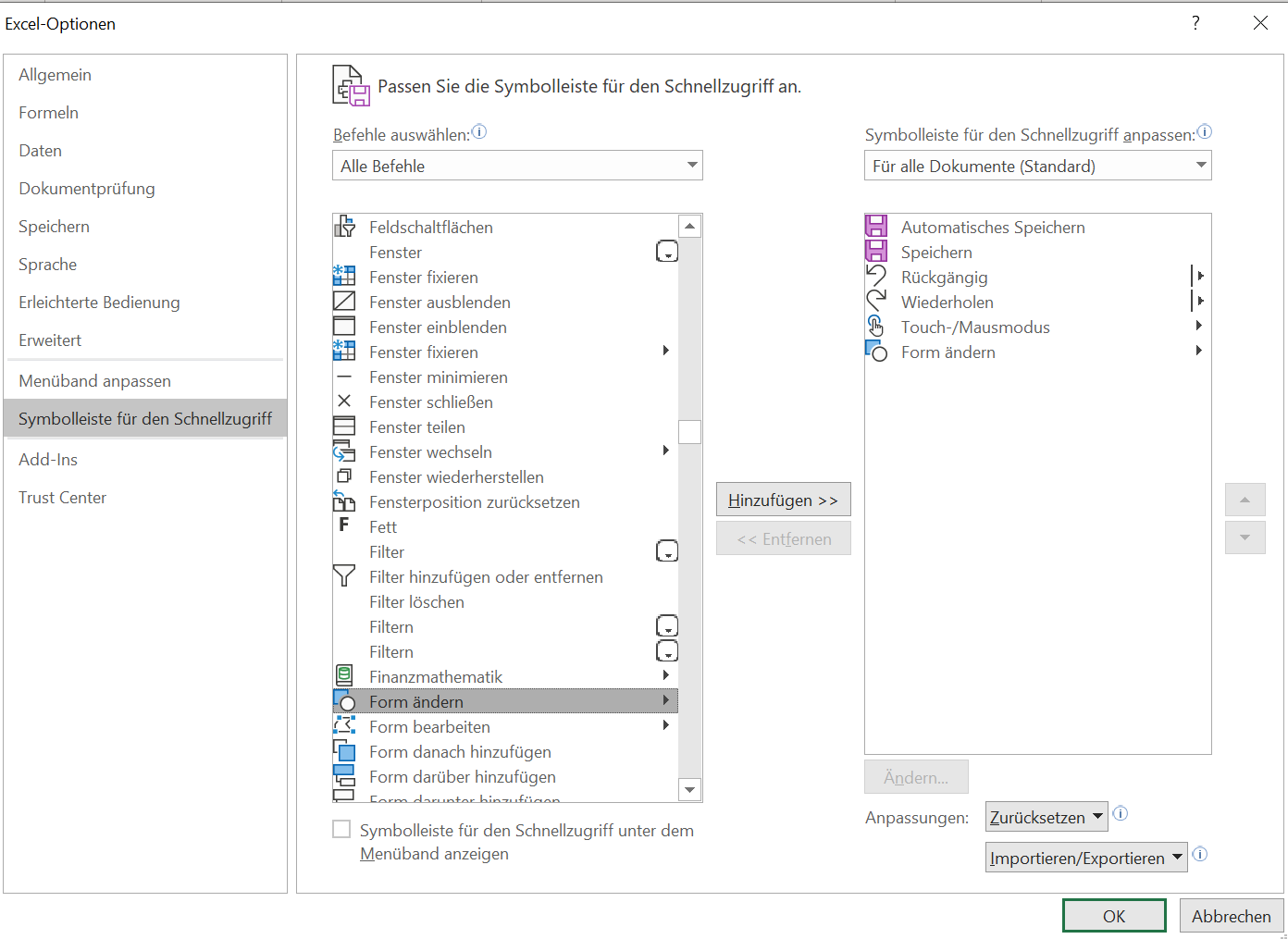Enable showing Schnellzugriff toolbar below the ribbon
This screenshot has width=1288, height=939.
[x=341, y=830]
